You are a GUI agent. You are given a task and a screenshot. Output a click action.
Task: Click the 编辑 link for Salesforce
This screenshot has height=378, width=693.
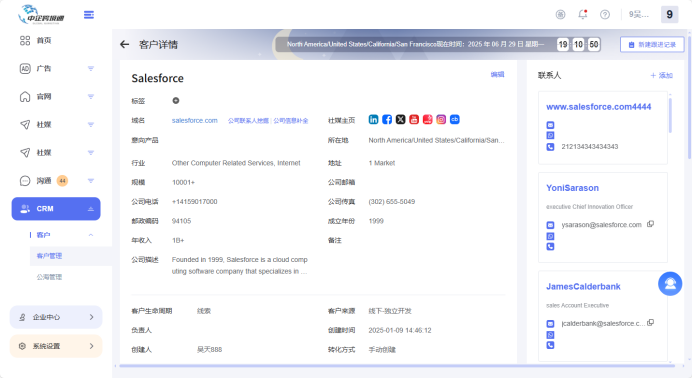(x=497, y=74)
